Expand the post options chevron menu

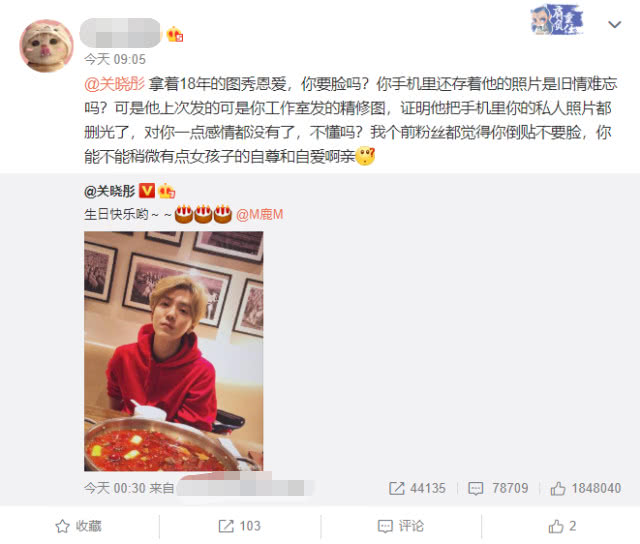click(x=614, y=24)
